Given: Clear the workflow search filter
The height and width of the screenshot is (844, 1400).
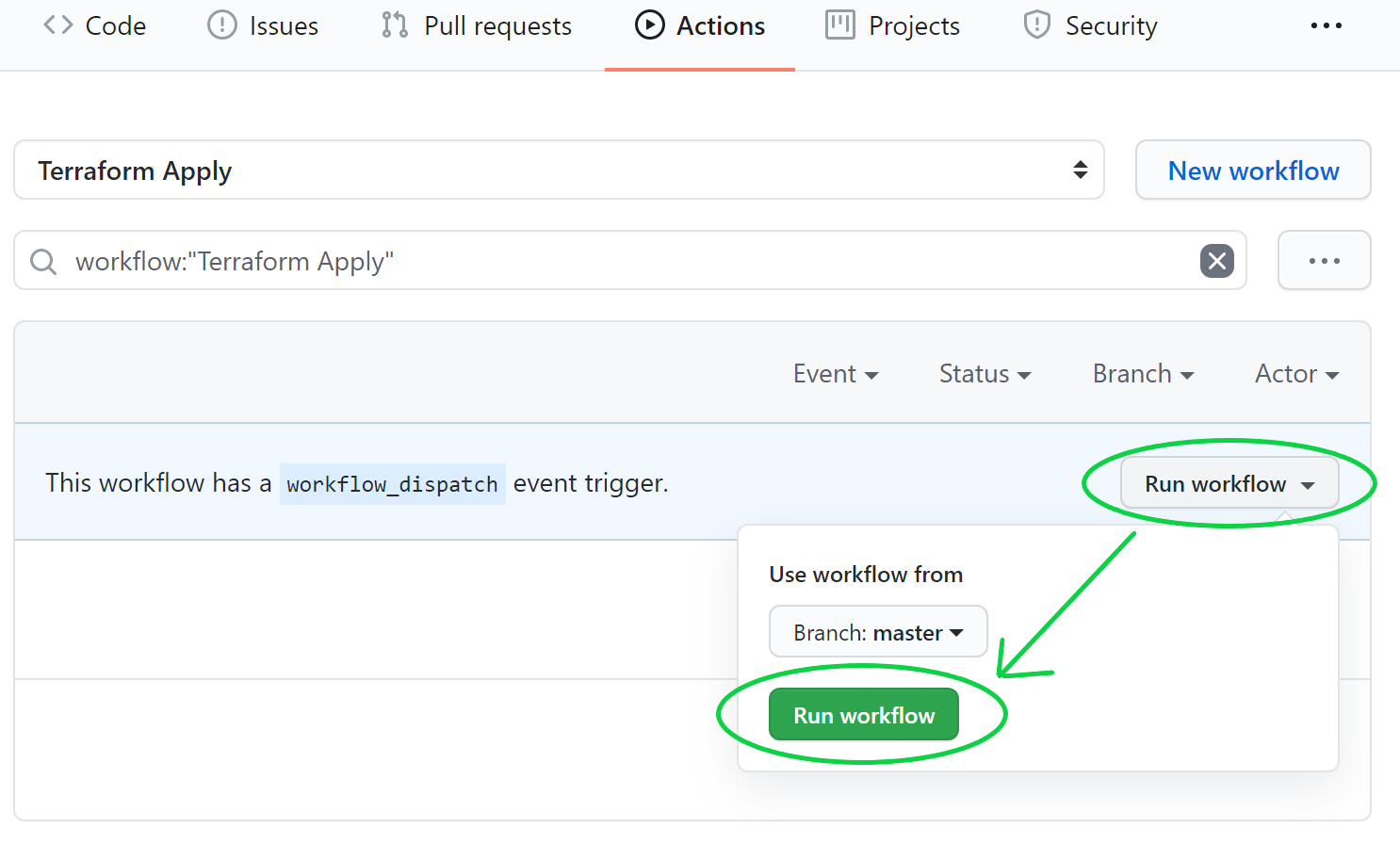Looking at the screenshot, I should click(x=1217, y=261).
